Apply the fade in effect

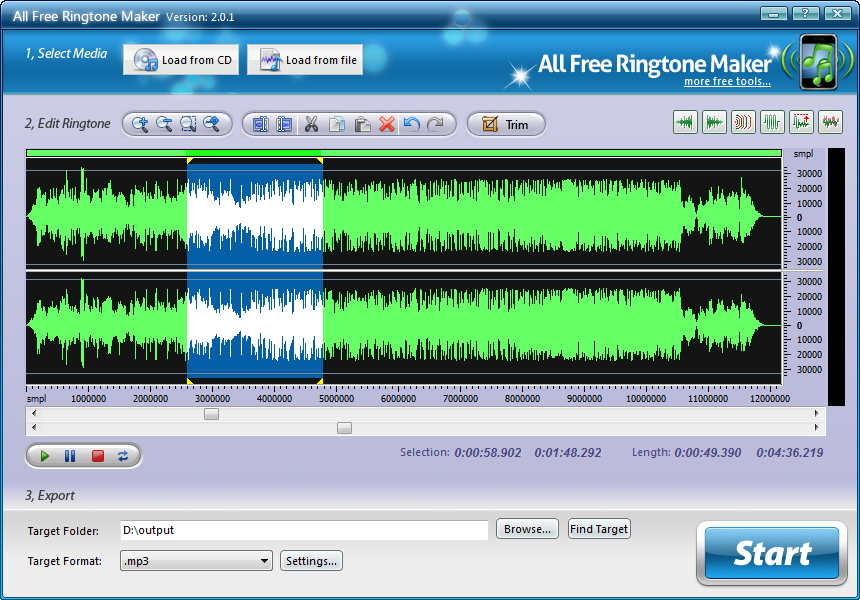point(685,122)
